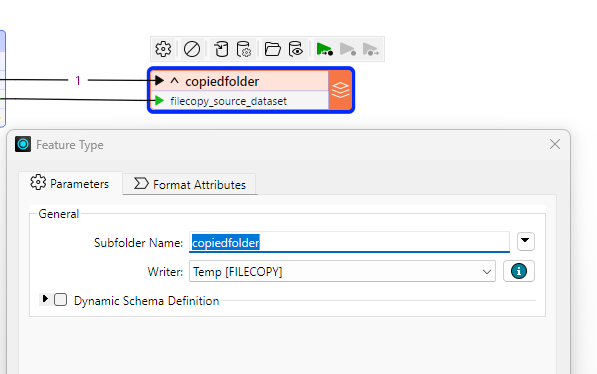Click the disable feature type icon
Screen dimensions: 597x374
192,49
